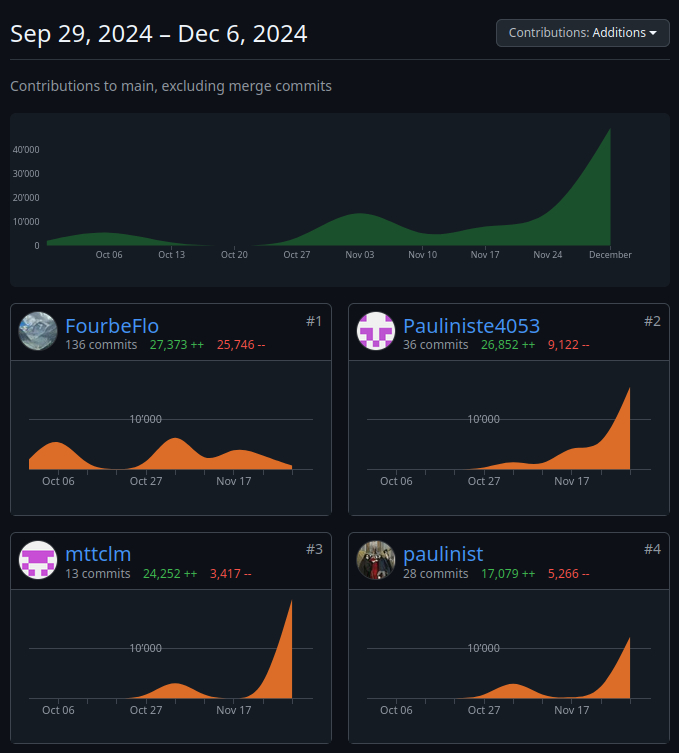Click the peak of the main green contributions graph

pos(609,131)
